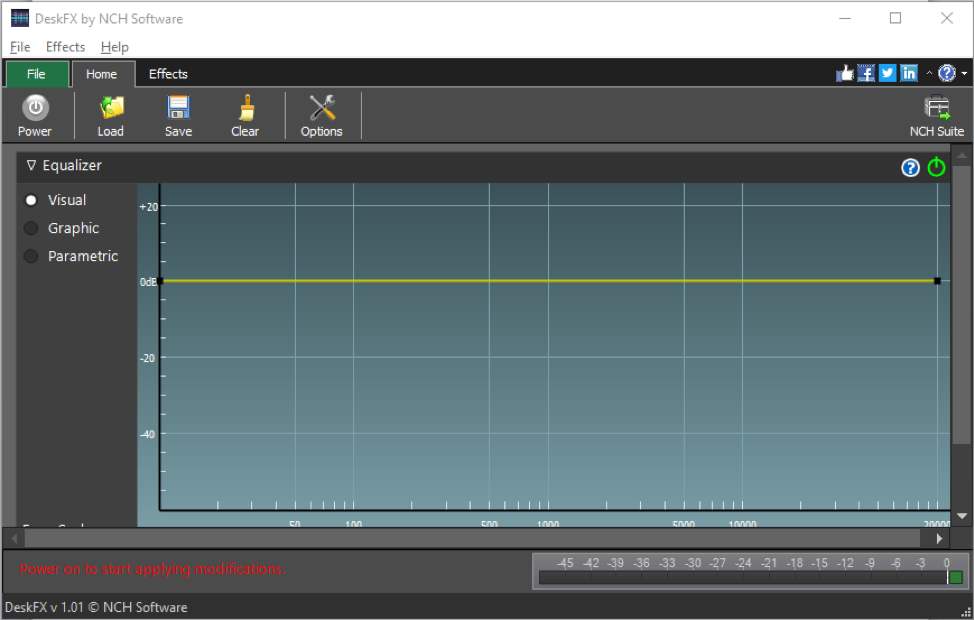Image resolution: width=974 pixels, height=620 pixels.
Task: Click the right scroll arrow below the equalizer
Action: point(938,538)
